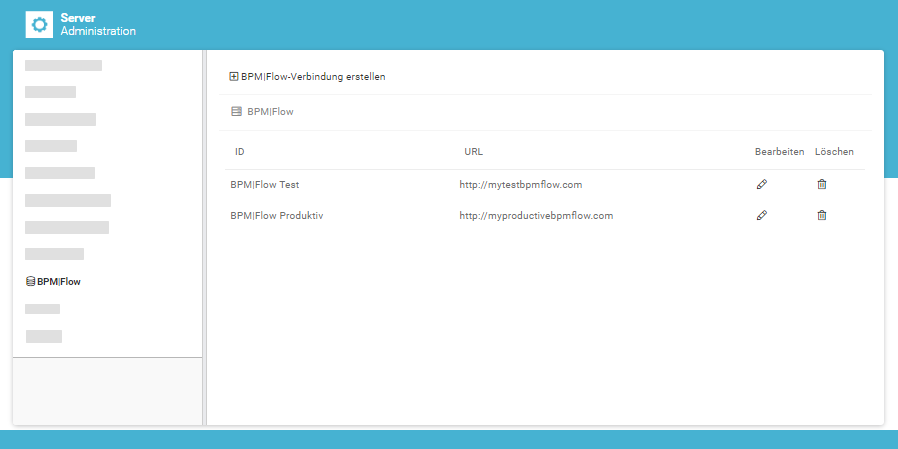Viewport: 898px width, 449px height.
Task: Edit the BPM|Flow Produktiv connection
Action: click(762, 215)
